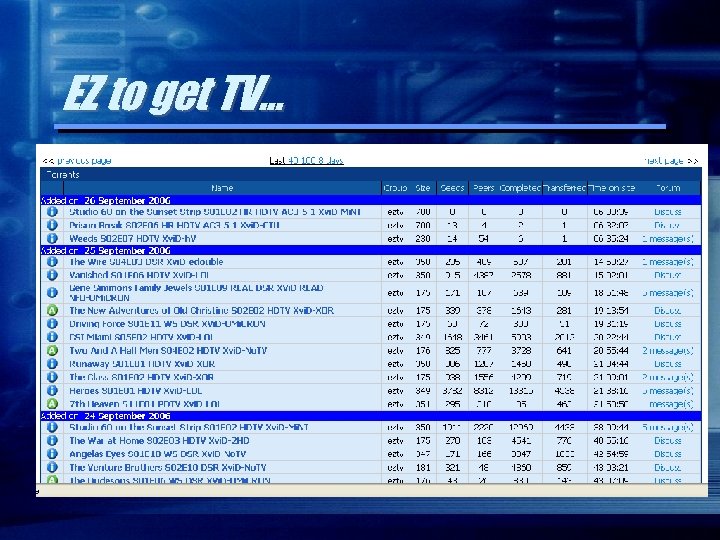Open messages link for Weeds S02E07
The width and height of the screenshot is (720, 540).
pos(668,239)
